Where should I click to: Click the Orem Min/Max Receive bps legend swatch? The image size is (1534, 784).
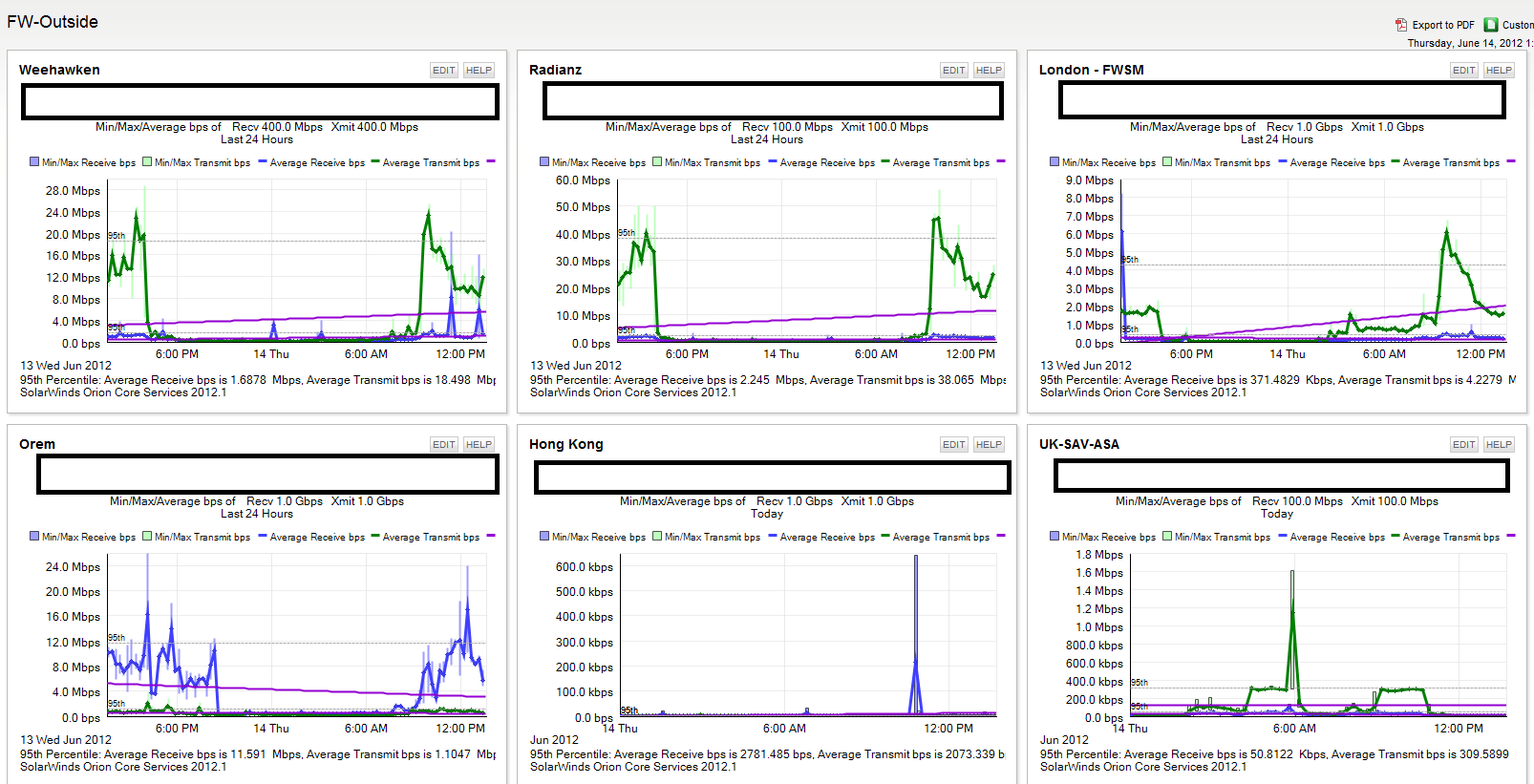pos(34,537)
